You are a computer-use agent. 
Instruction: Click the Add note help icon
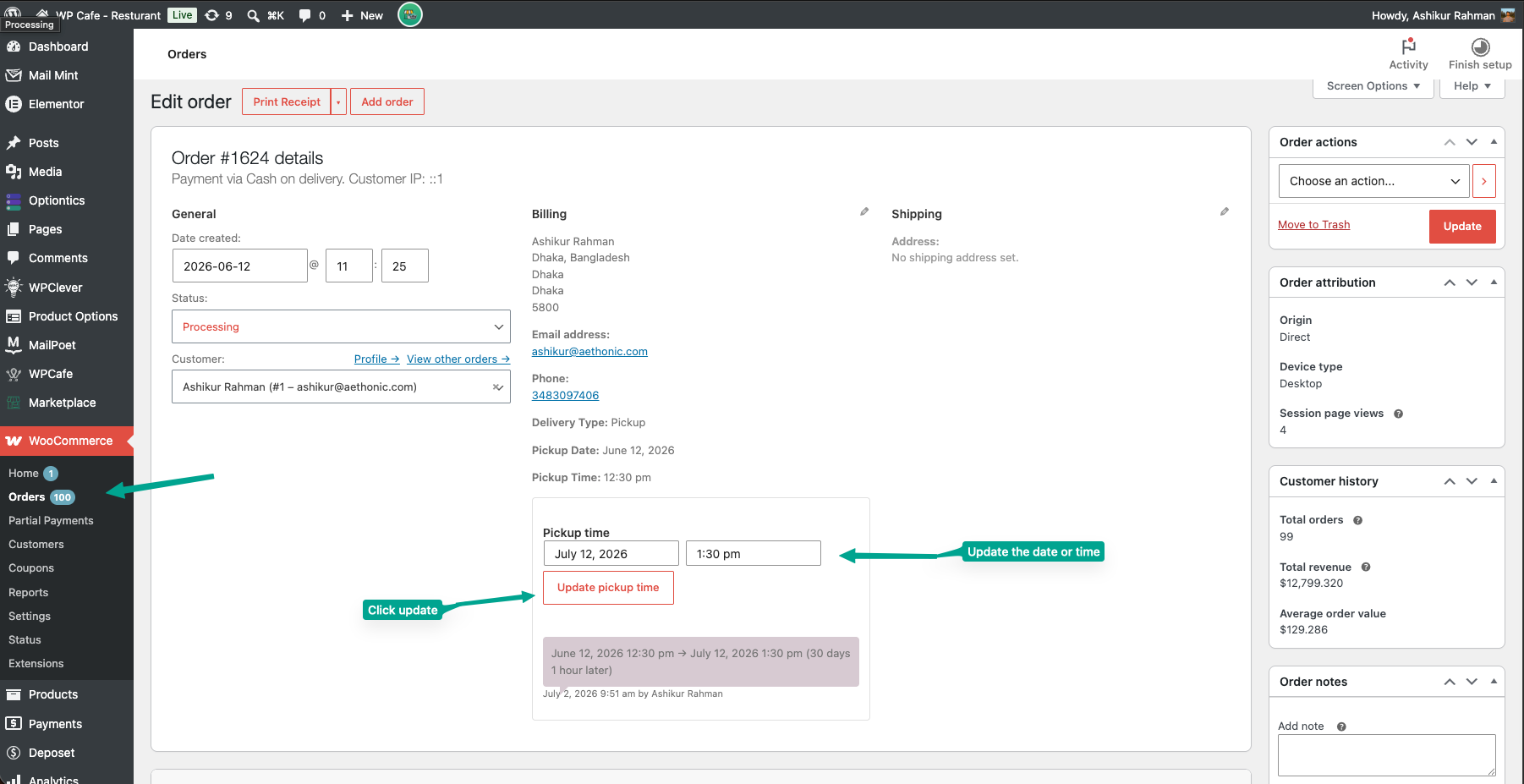click(x=1341, y=726)
